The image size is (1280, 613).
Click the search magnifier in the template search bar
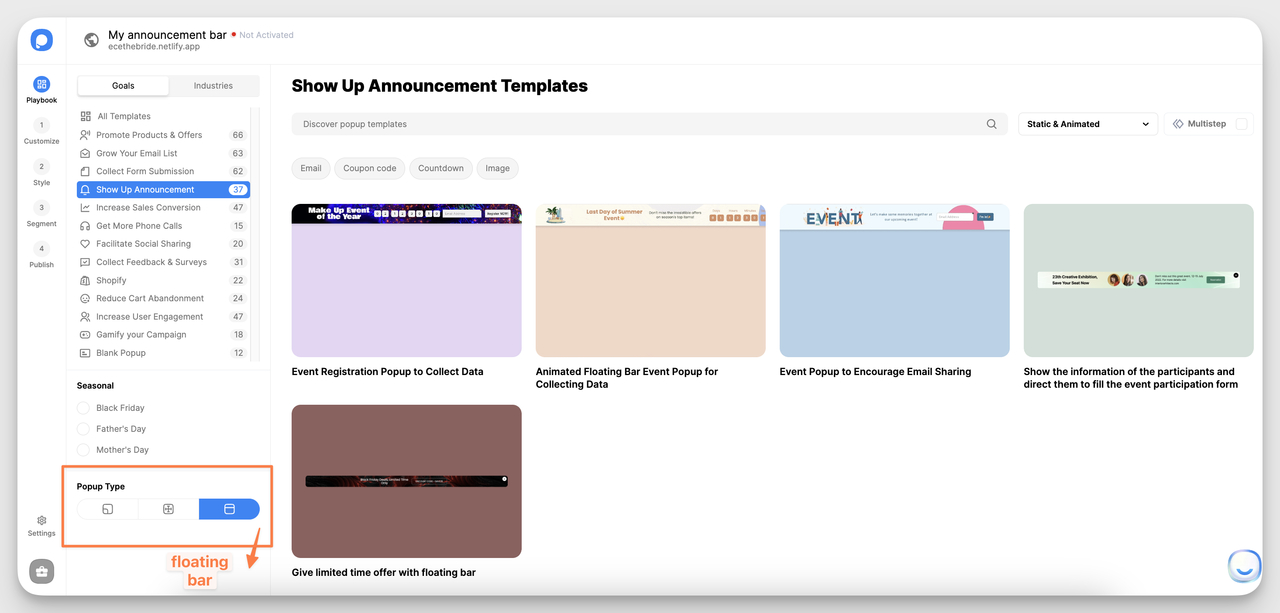click(991, 123)
